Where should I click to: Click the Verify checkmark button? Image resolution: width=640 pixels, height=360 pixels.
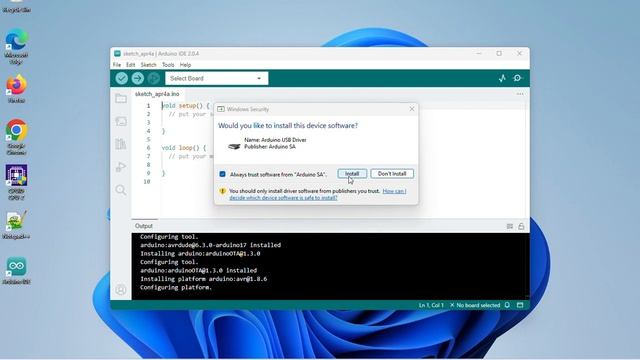(121, 78)
